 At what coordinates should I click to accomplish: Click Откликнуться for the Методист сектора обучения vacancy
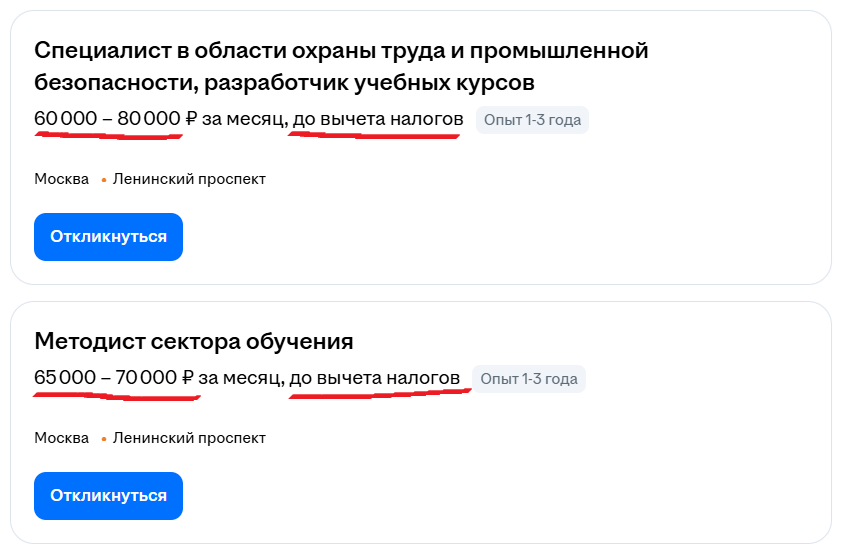coord(108,496)
